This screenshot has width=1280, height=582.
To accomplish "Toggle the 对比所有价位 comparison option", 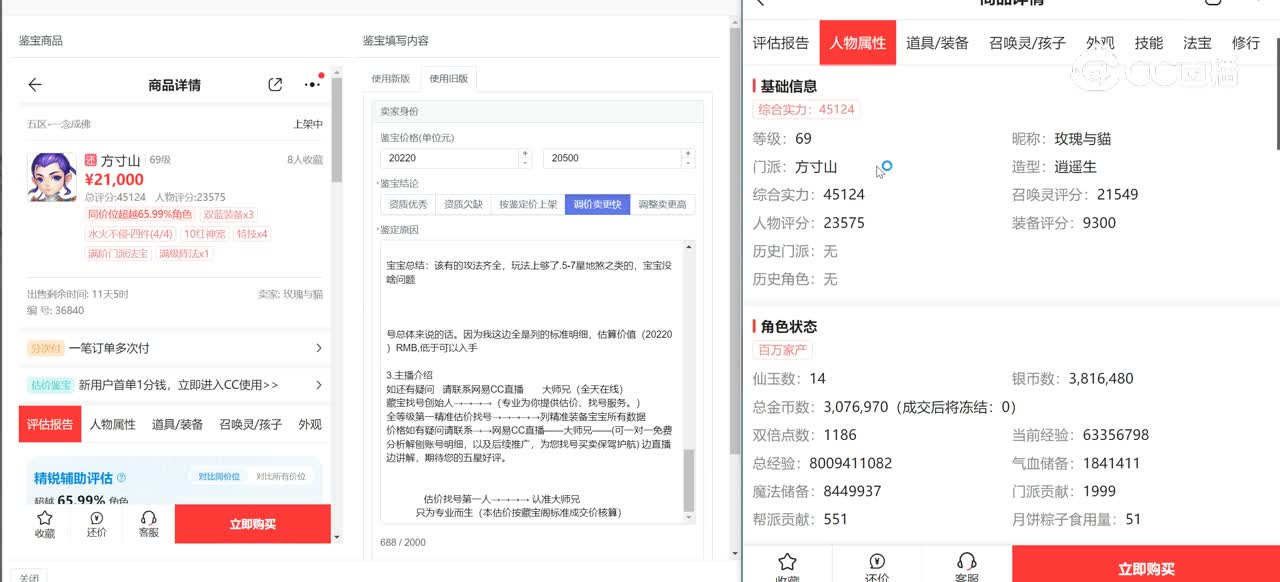I will (x=280, y=477).
